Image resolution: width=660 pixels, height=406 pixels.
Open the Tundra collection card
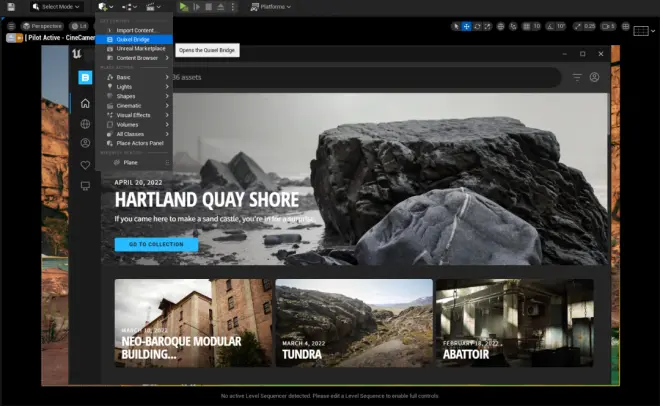click(354, 323)
